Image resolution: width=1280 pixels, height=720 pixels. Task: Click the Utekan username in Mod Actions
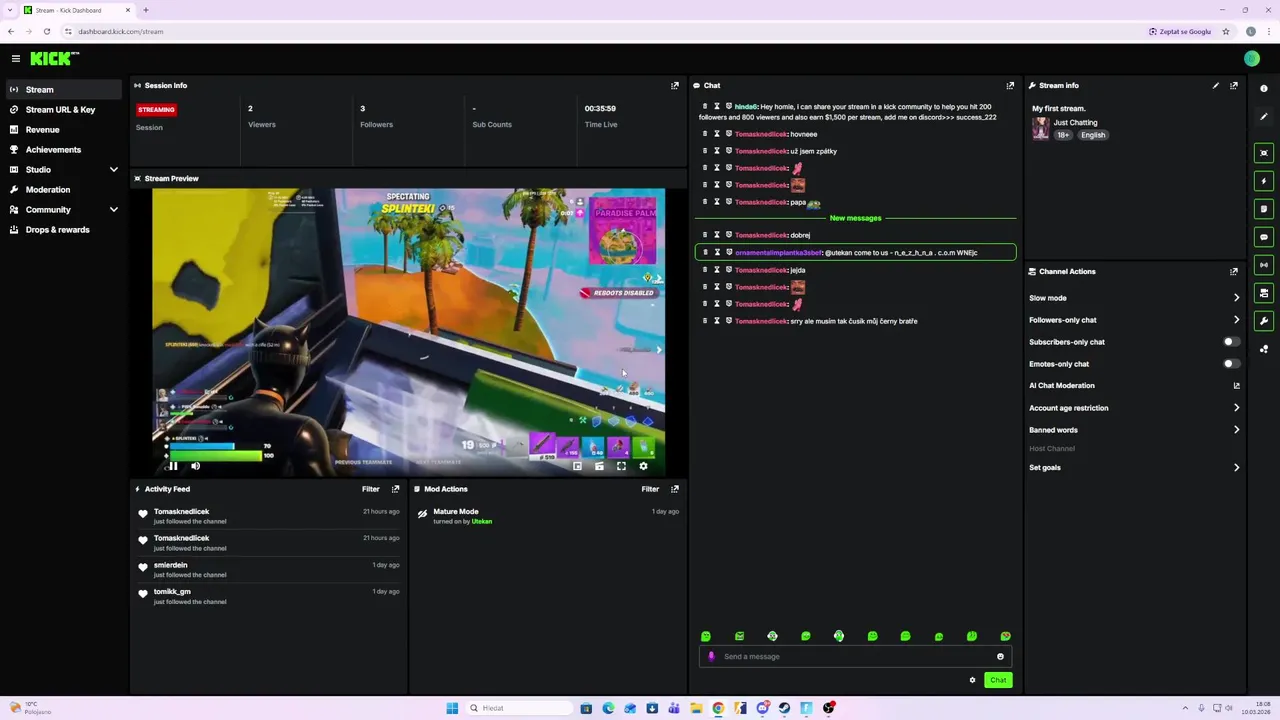click(482, 522)
